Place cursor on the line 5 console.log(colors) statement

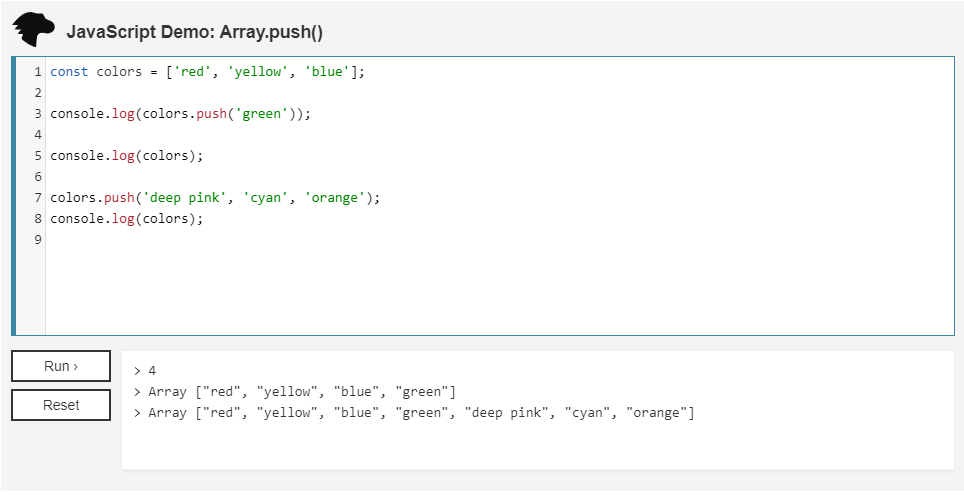pos(126,156)
